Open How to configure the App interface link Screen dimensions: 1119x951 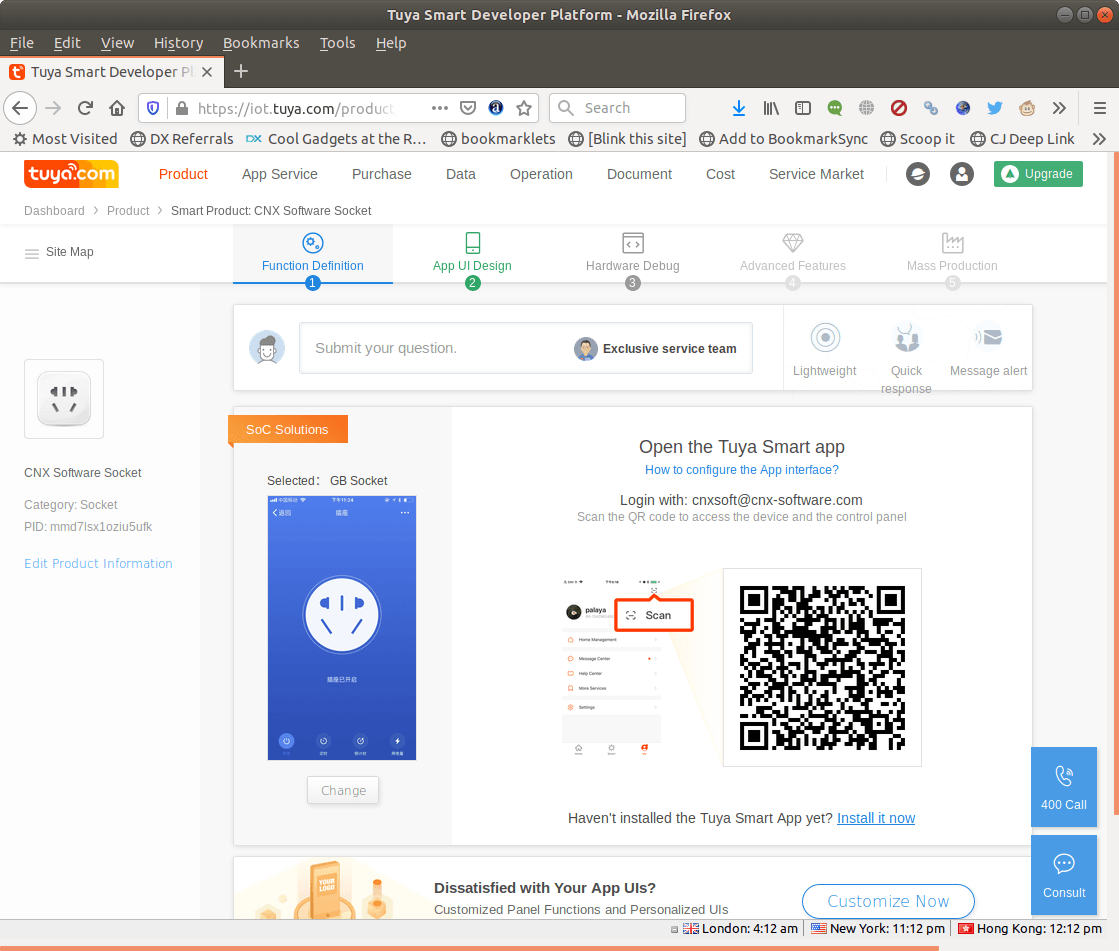[741, 469]
